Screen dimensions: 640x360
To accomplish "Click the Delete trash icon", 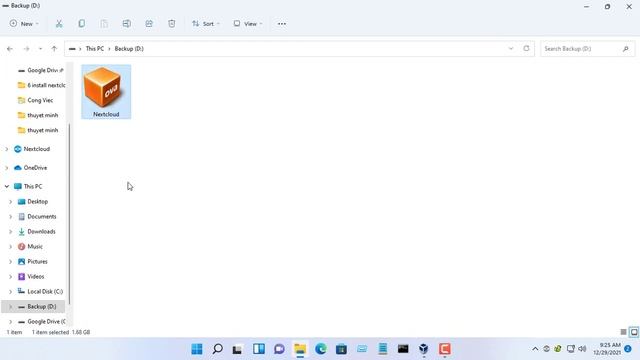I will pyautogui.click(x=171, y=24).
